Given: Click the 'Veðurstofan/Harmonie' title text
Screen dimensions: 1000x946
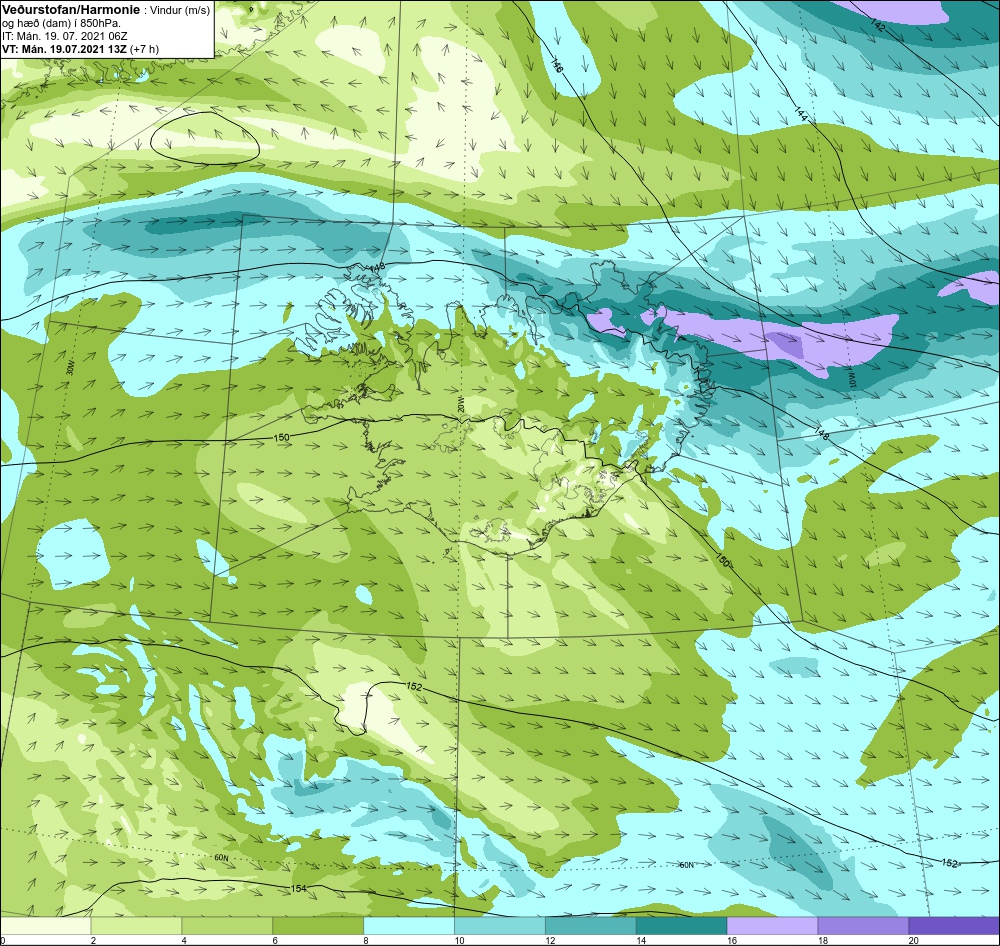Looking at the screenshot, I should 70,10.
